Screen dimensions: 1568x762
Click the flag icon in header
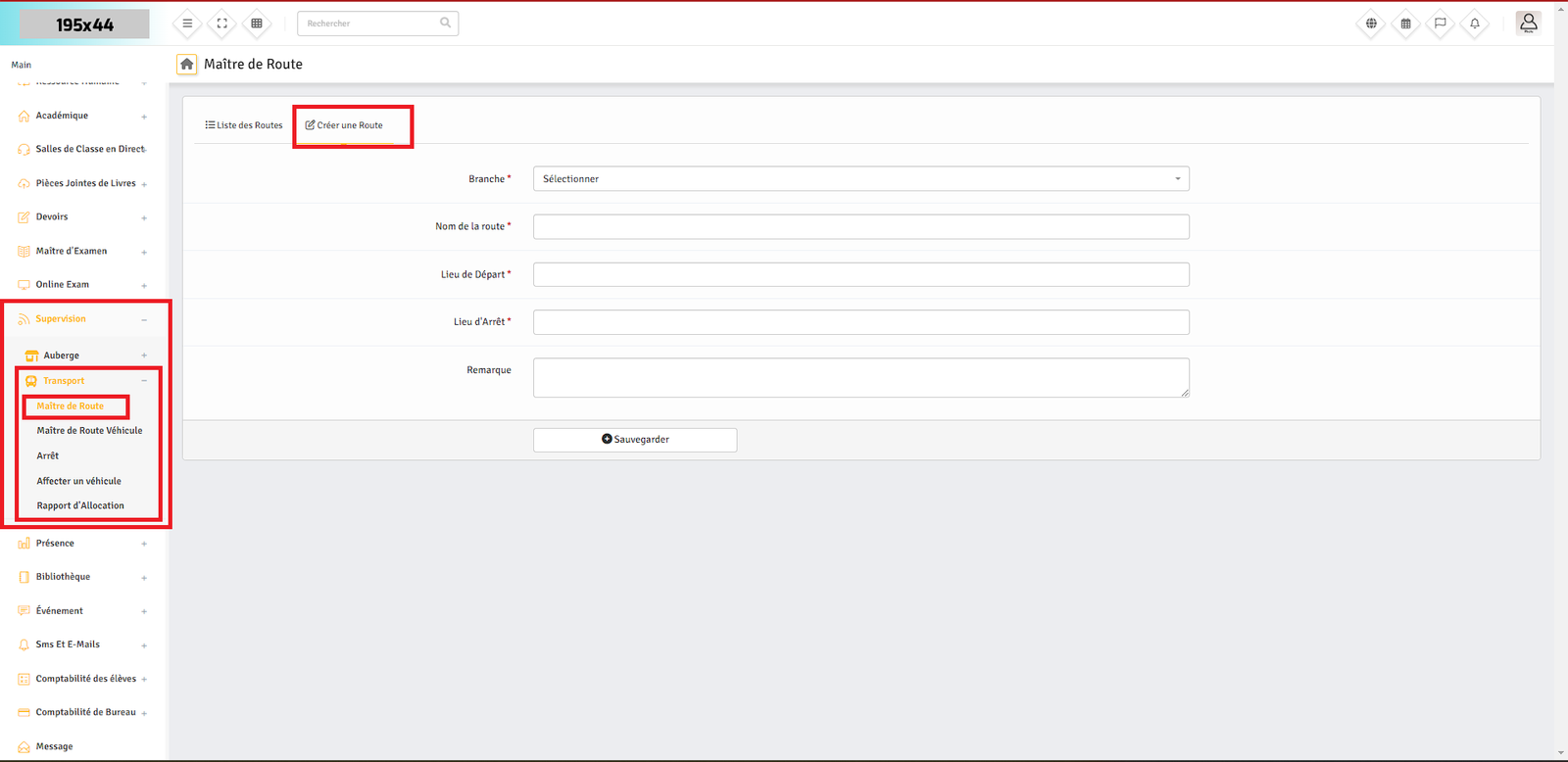point(1440,24)
